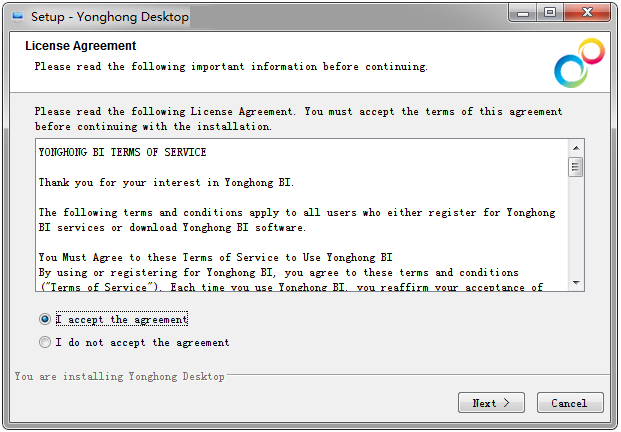Select "I accept the agreement" radio button
The height and width of the screenshot is (432, 621).
44,320
